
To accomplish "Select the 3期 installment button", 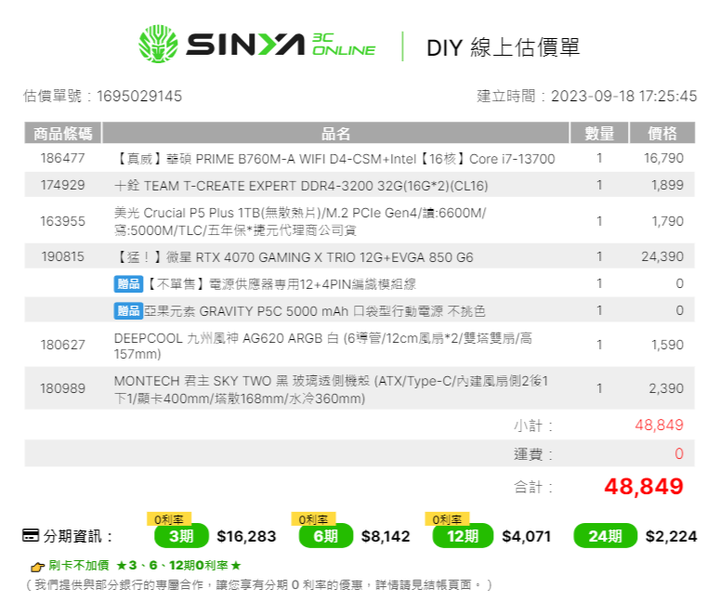I will (x=181, y=536).
